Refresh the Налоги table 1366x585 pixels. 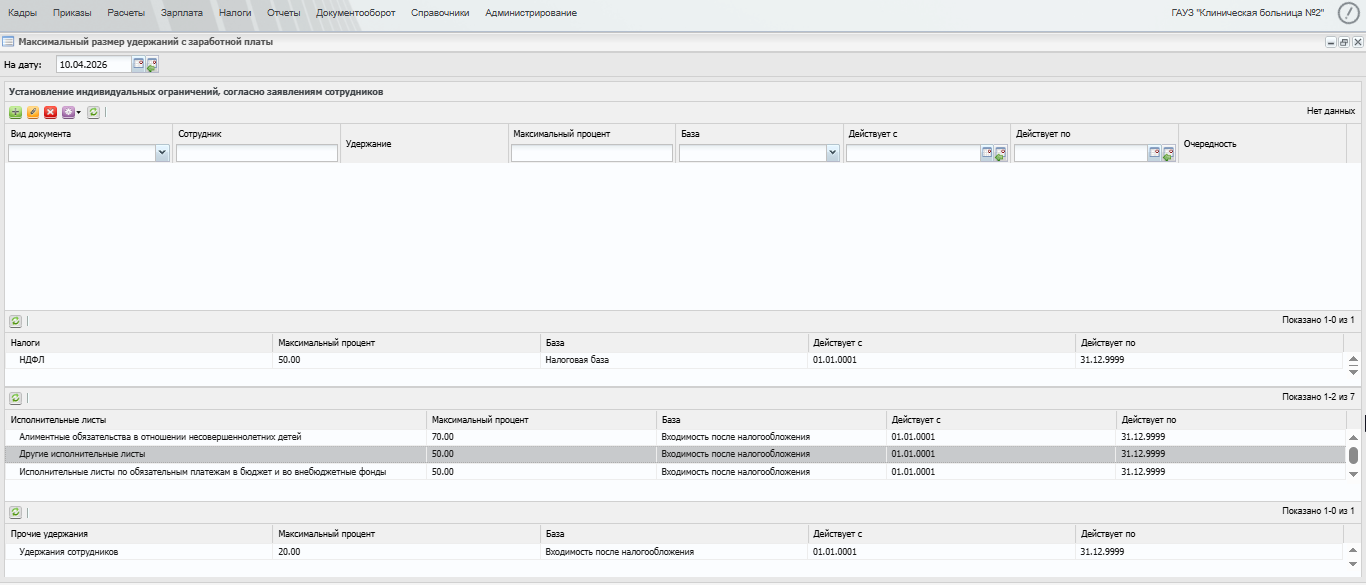pos(15,321)
